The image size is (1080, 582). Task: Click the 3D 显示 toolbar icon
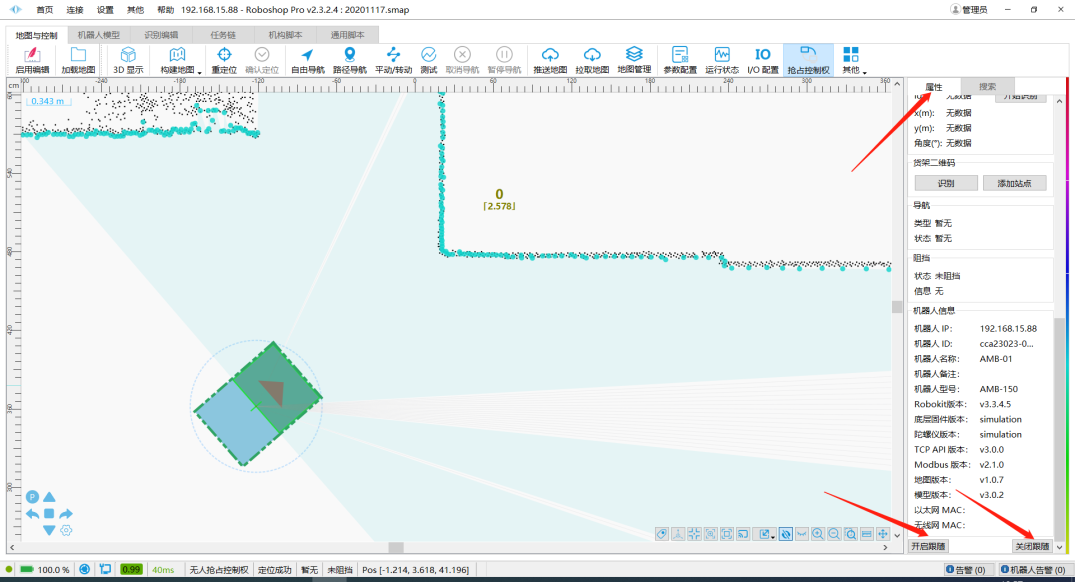128,60
